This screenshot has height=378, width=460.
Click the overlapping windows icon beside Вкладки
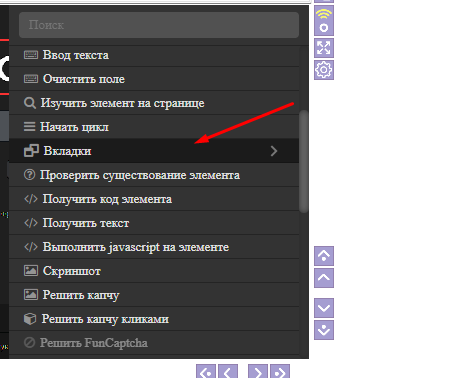click(31, 151)
